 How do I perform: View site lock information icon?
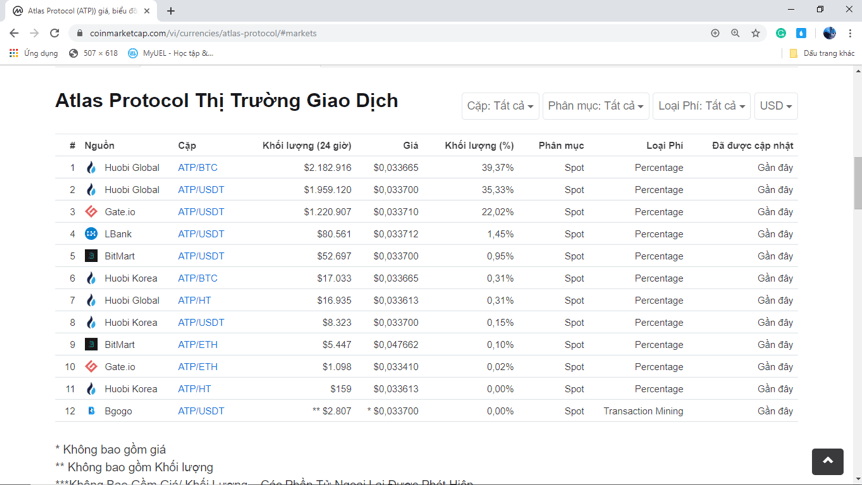(x=80, y=33)
